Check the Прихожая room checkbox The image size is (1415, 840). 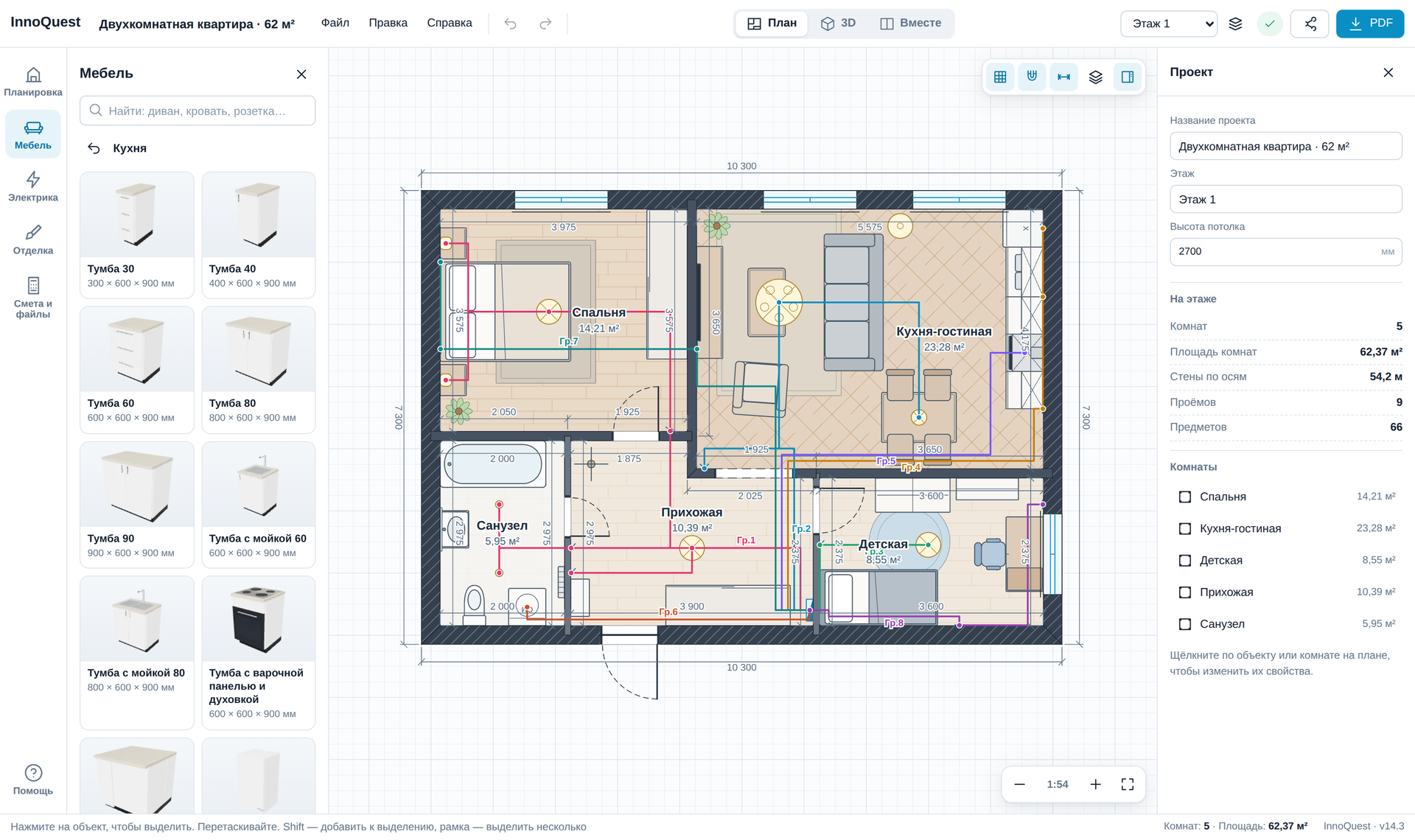(x=1185, y=592)
